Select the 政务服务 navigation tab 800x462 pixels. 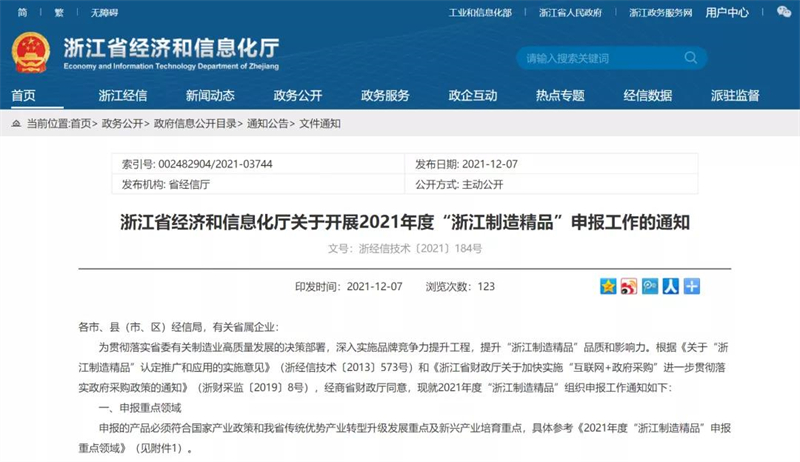pos(385,95)
